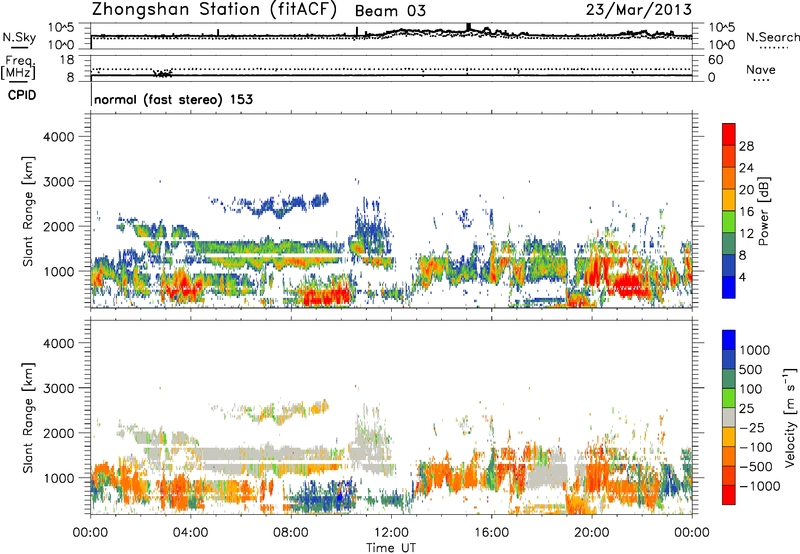This screenshot has height=554, width=800.
Task: Click the "12" label on Power colorbar
Action: tap(746, 234)
